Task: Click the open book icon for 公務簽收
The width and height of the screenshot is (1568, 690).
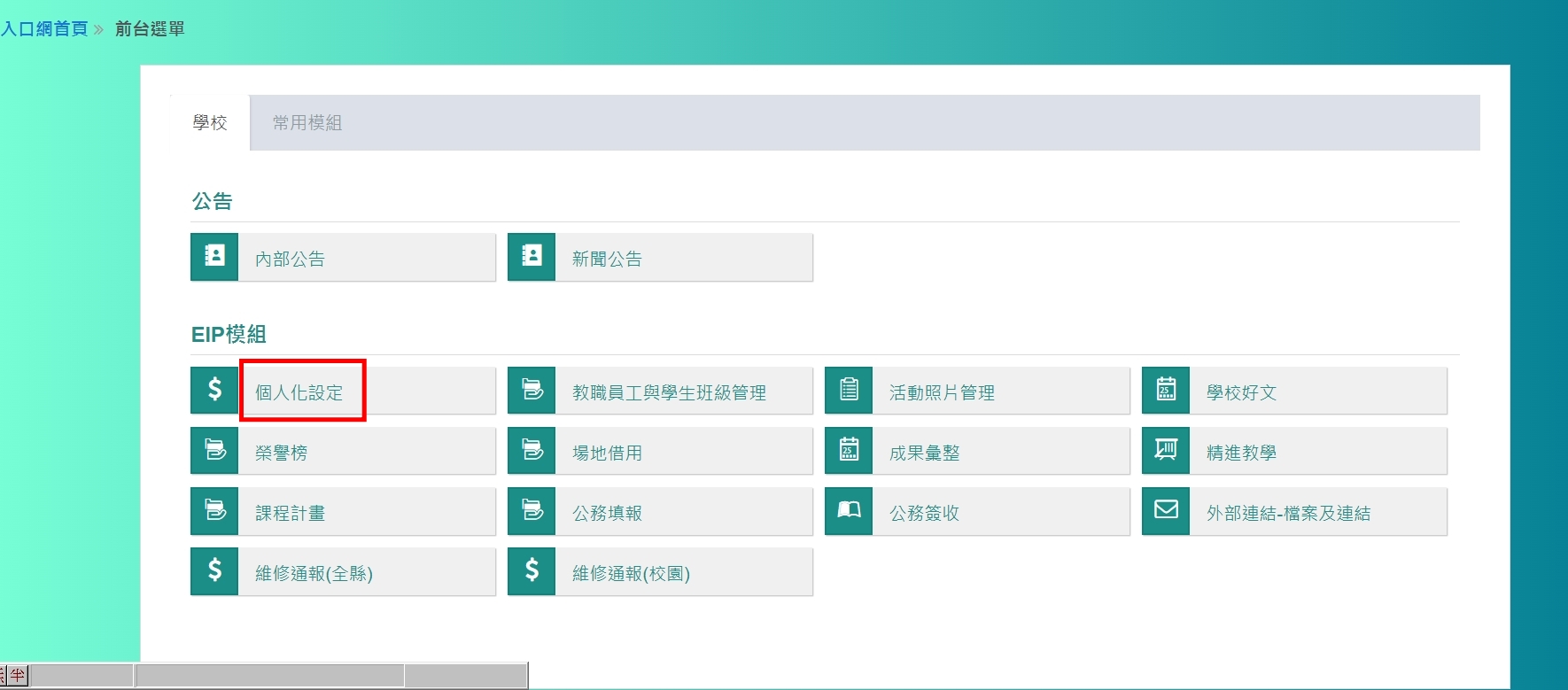Action: [x=849, y=511]
